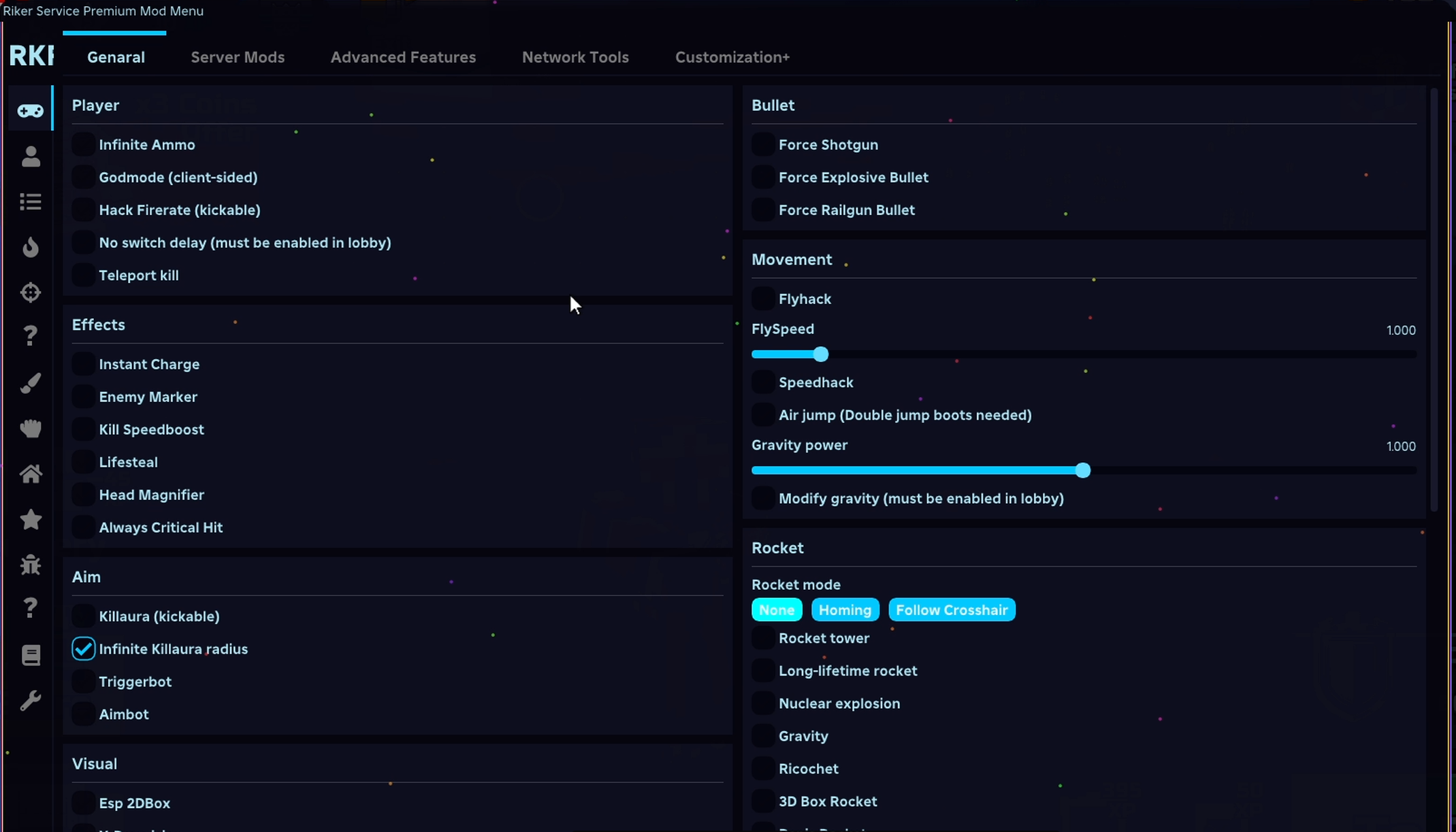Enable Force Explosive Bullet option

[x=763, y=177]
